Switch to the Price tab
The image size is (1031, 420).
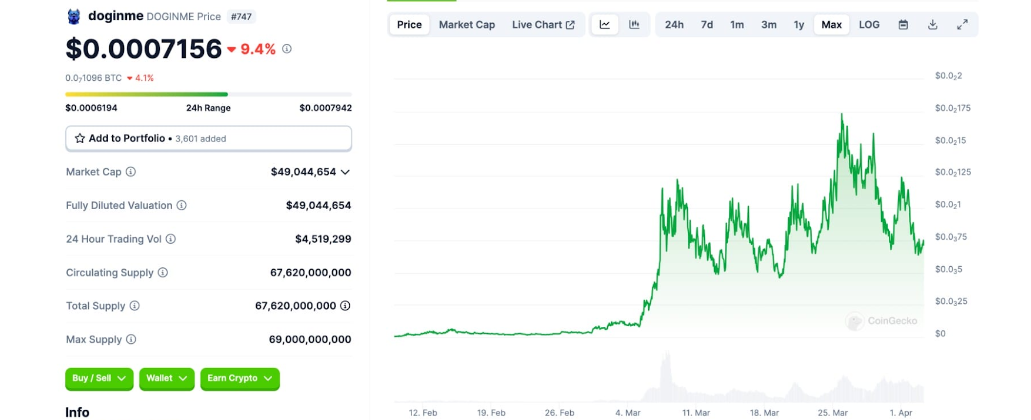[x=409, y=25]
